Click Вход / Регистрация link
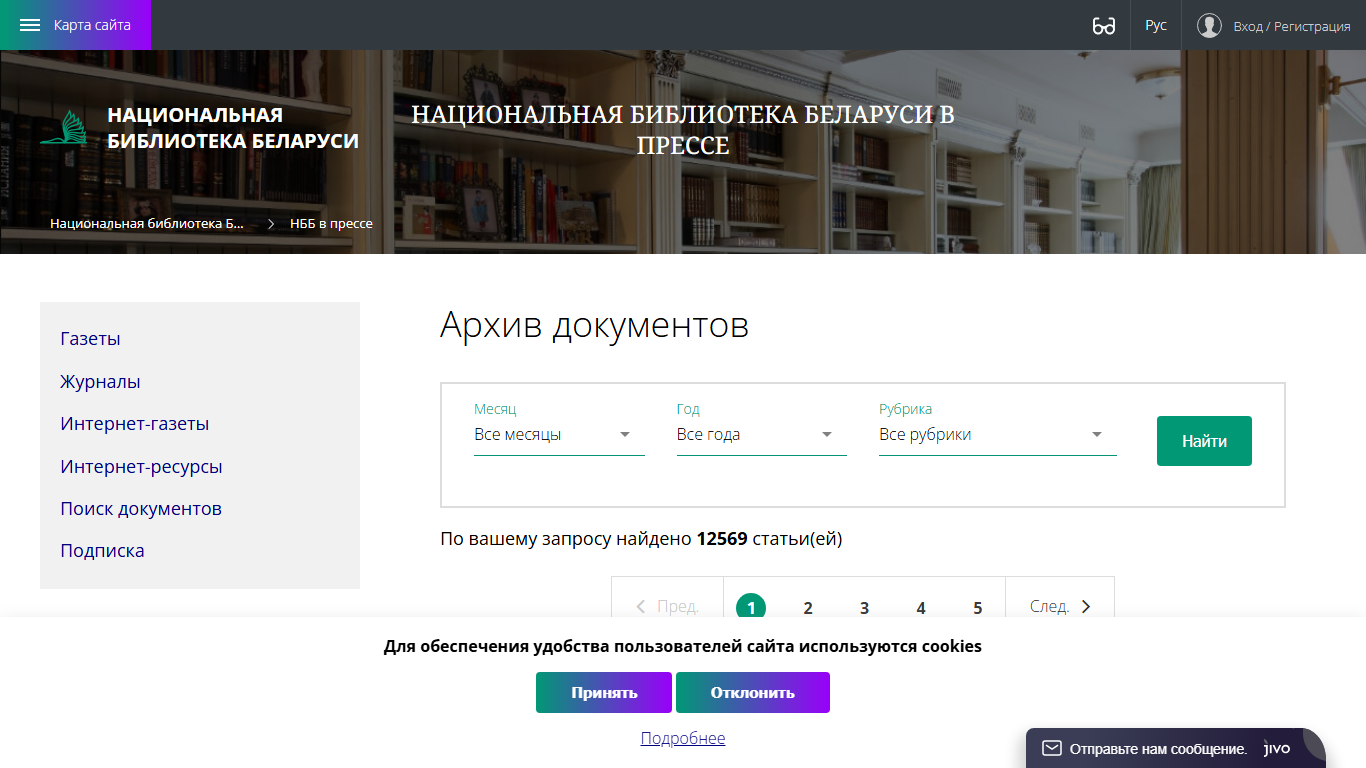The image size is (1366, 768). pyautogui.click(x=1292, y=26)
